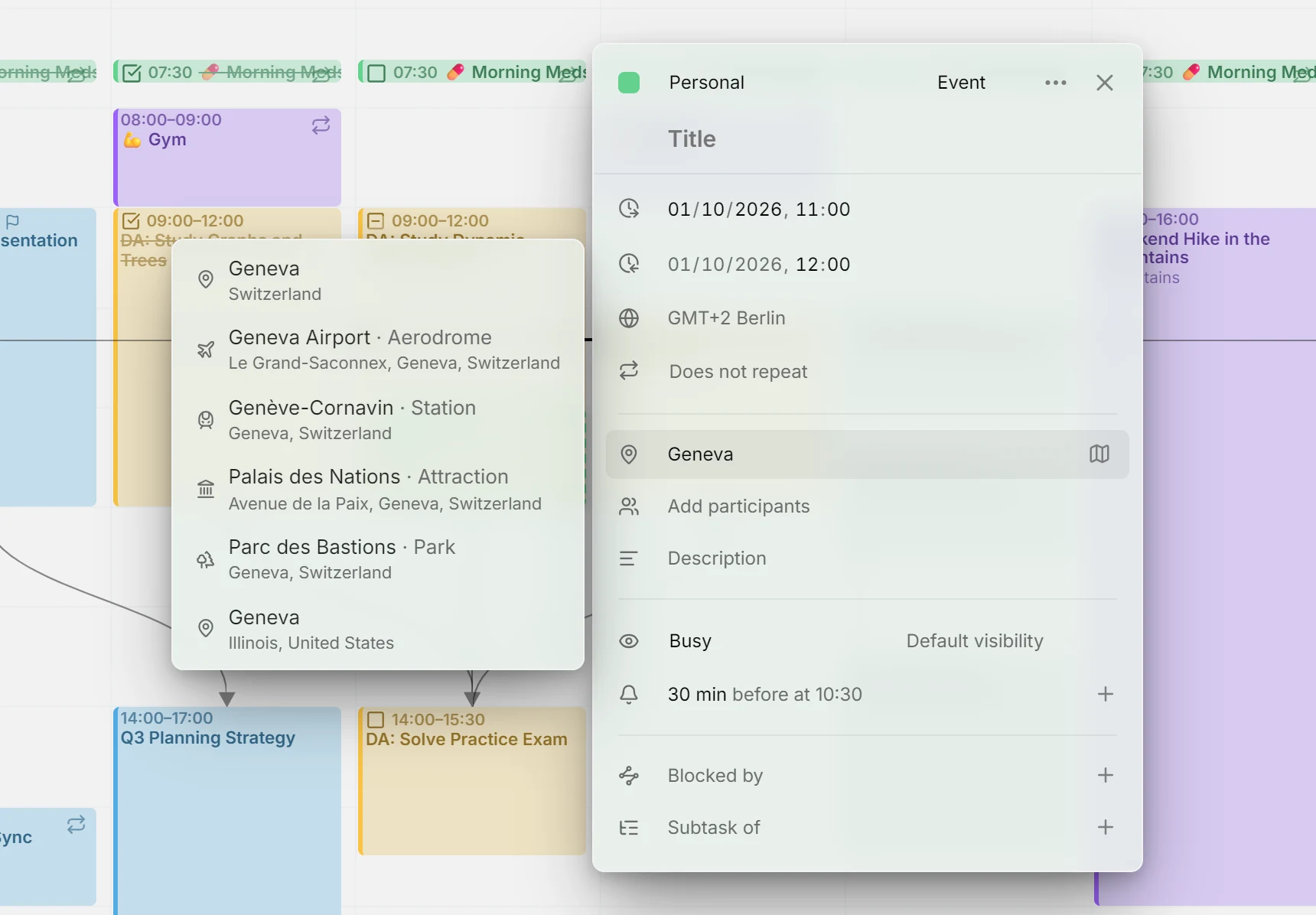Click the Geneva location input field
Viewport: 1316px width, 915px height.
click(868, 454)
